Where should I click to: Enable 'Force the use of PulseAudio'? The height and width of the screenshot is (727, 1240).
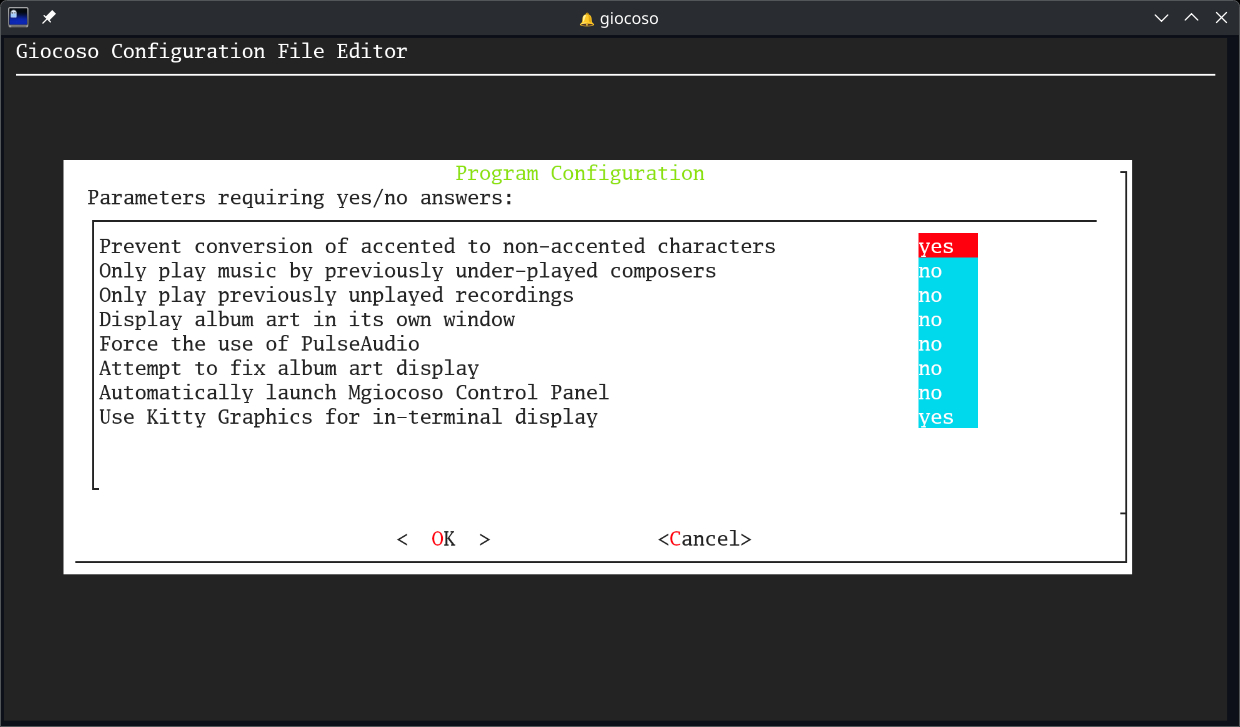coord(946,343)
